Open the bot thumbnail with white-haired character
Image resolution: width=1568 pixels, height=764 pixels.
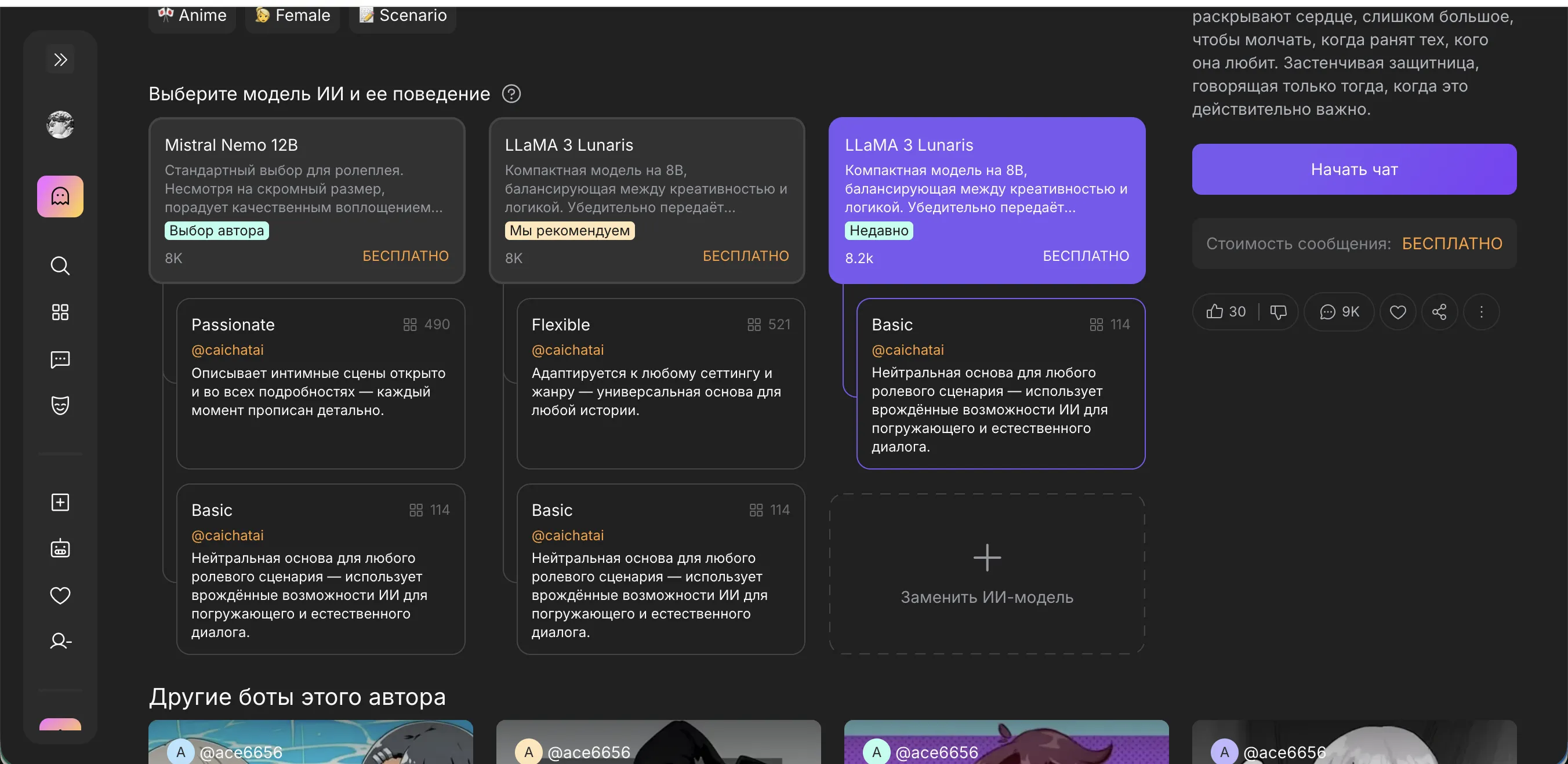1355,742
